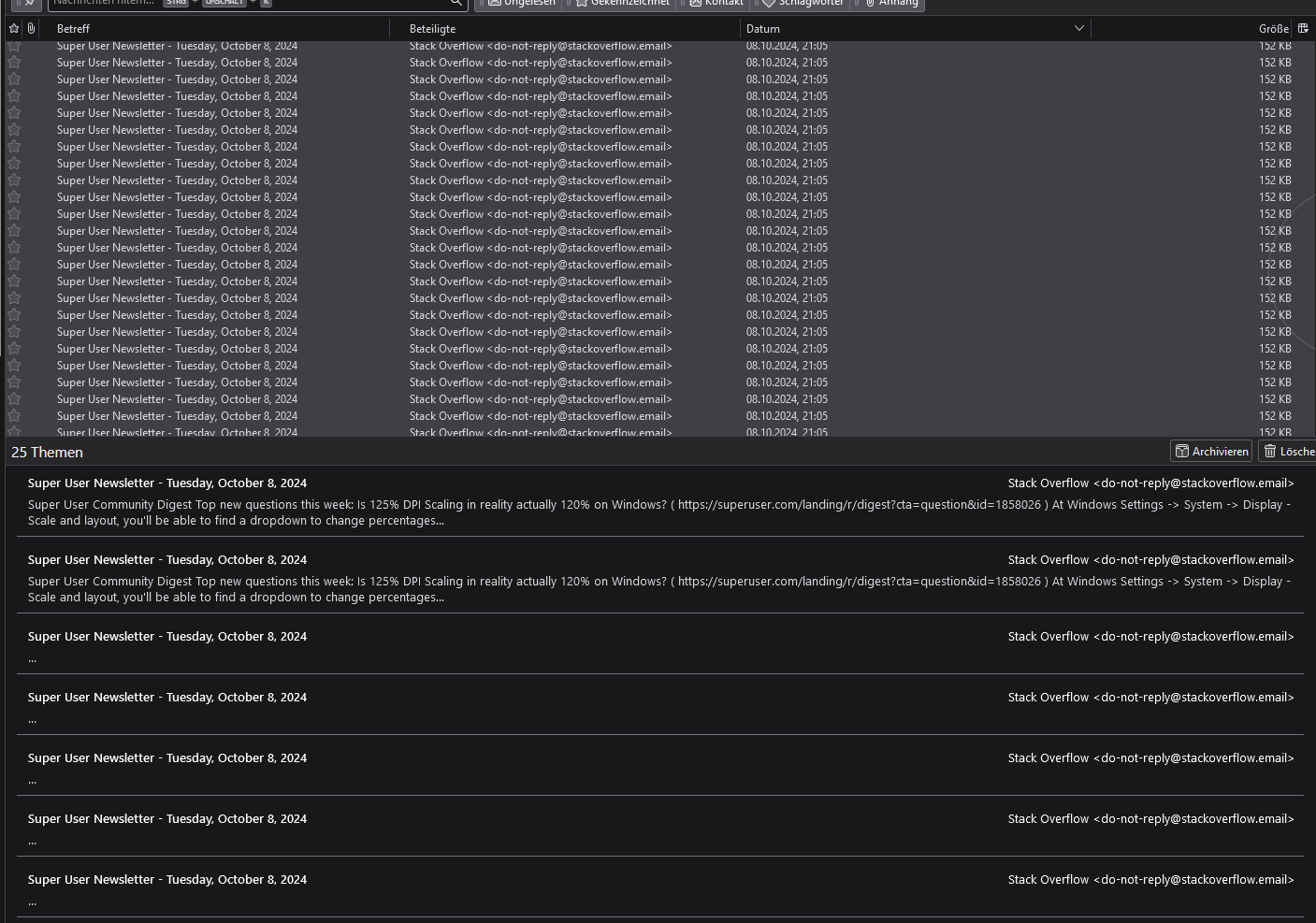Click the '25 Themen' summary heading
The image size is (1316, 923).
[47, 453]
